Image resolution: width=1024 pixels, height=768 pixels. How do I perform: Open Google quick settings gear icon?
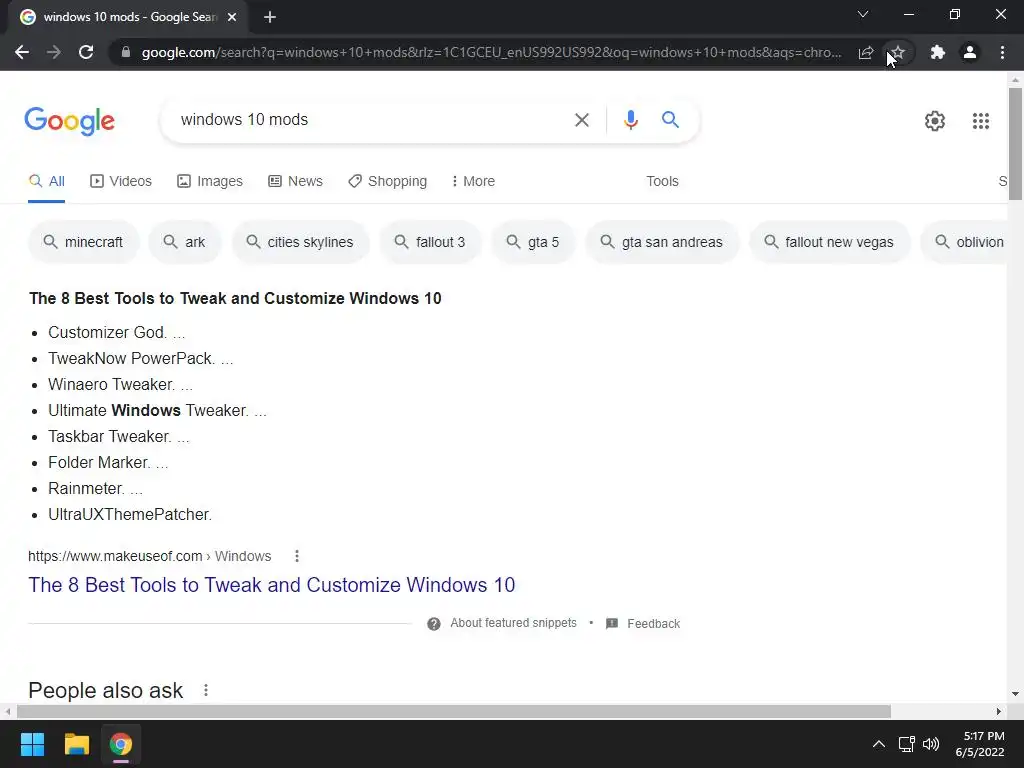[x=935, y=121]
